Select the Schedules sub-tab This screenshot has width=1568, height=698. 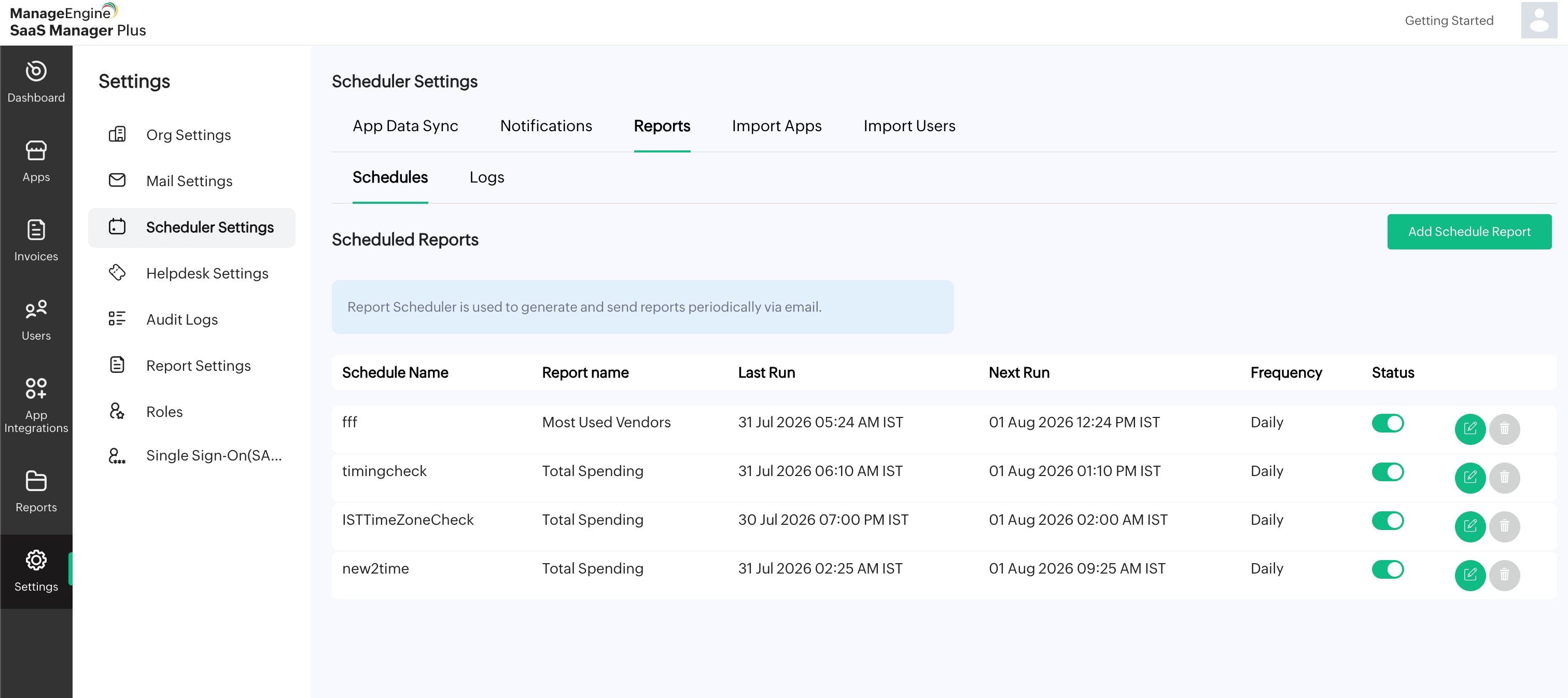tap(390, 177)
